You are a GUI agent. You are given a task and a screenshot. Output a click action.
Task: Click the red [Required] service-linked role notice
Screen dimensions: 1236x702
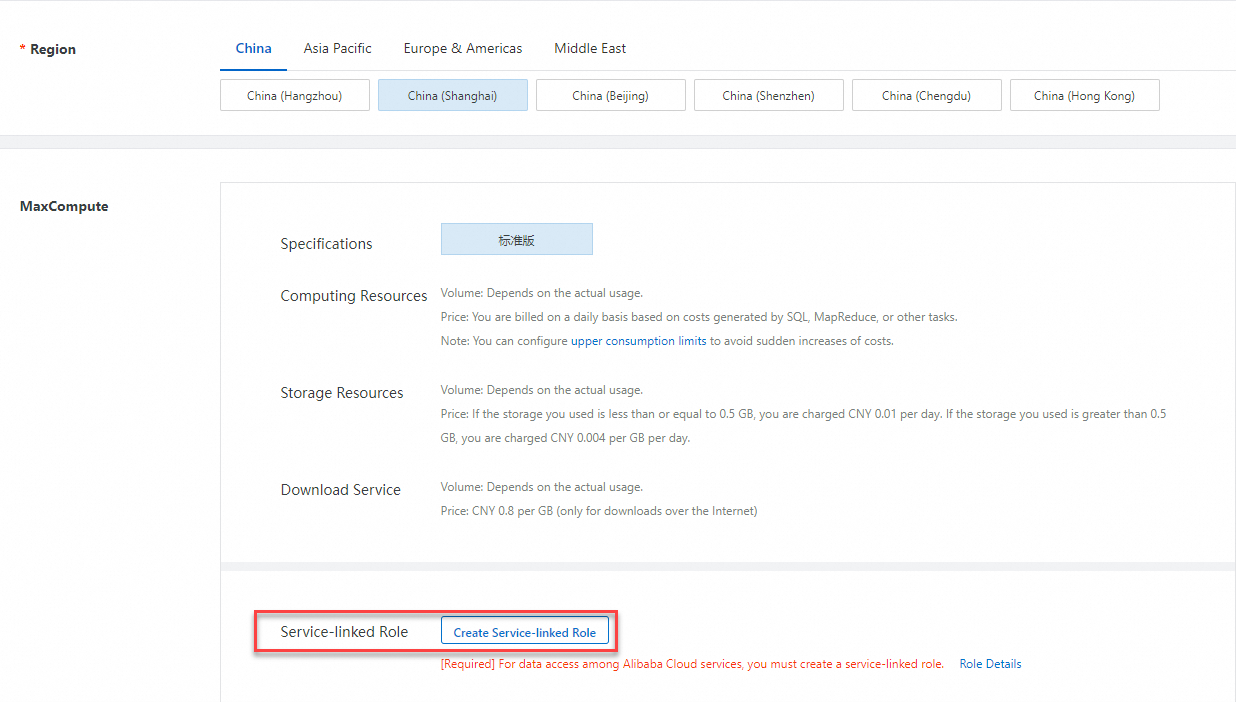692,664
